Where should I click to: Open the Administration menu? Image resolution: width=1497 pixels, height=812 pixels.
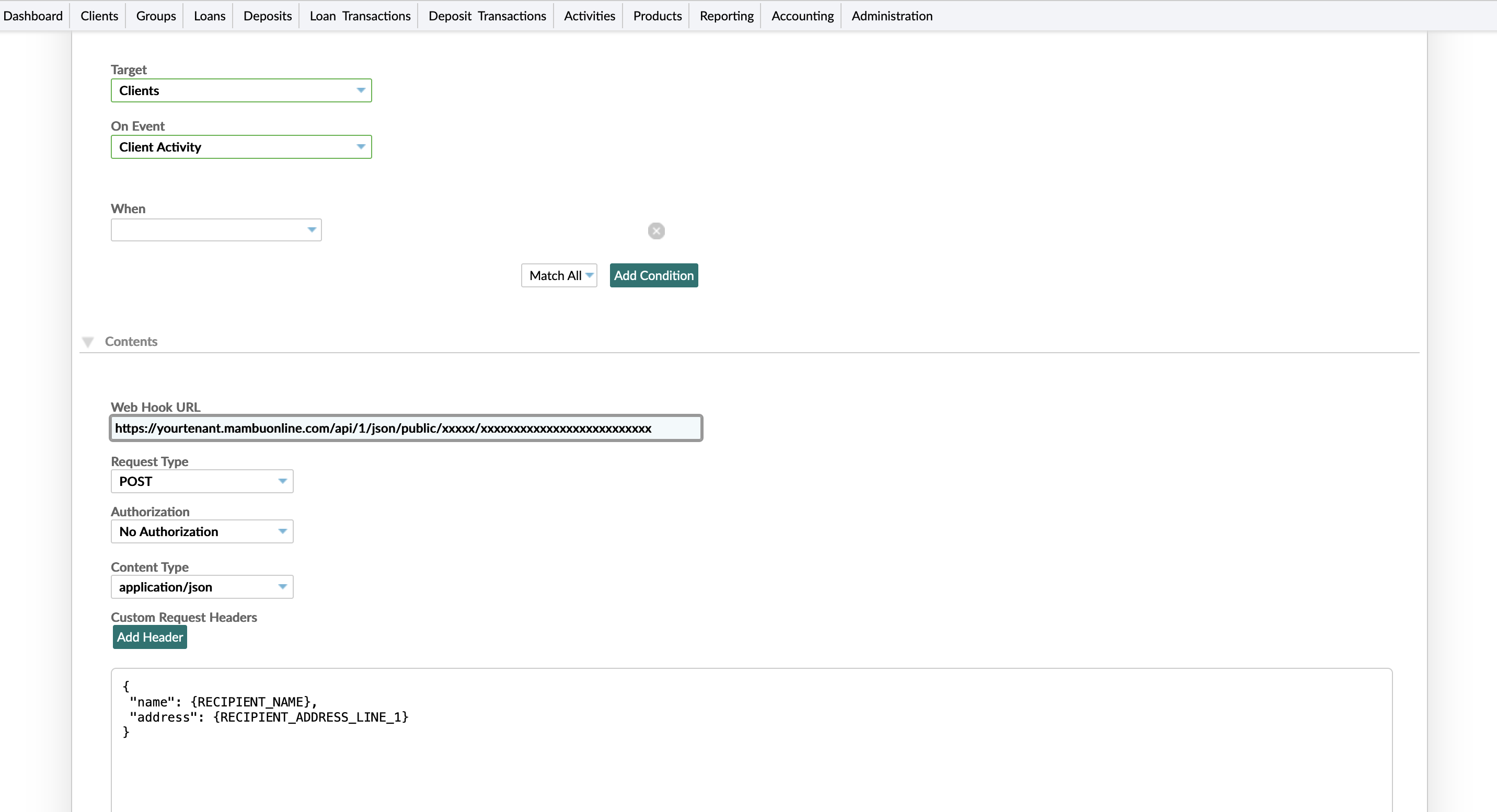tap(892, 16)
